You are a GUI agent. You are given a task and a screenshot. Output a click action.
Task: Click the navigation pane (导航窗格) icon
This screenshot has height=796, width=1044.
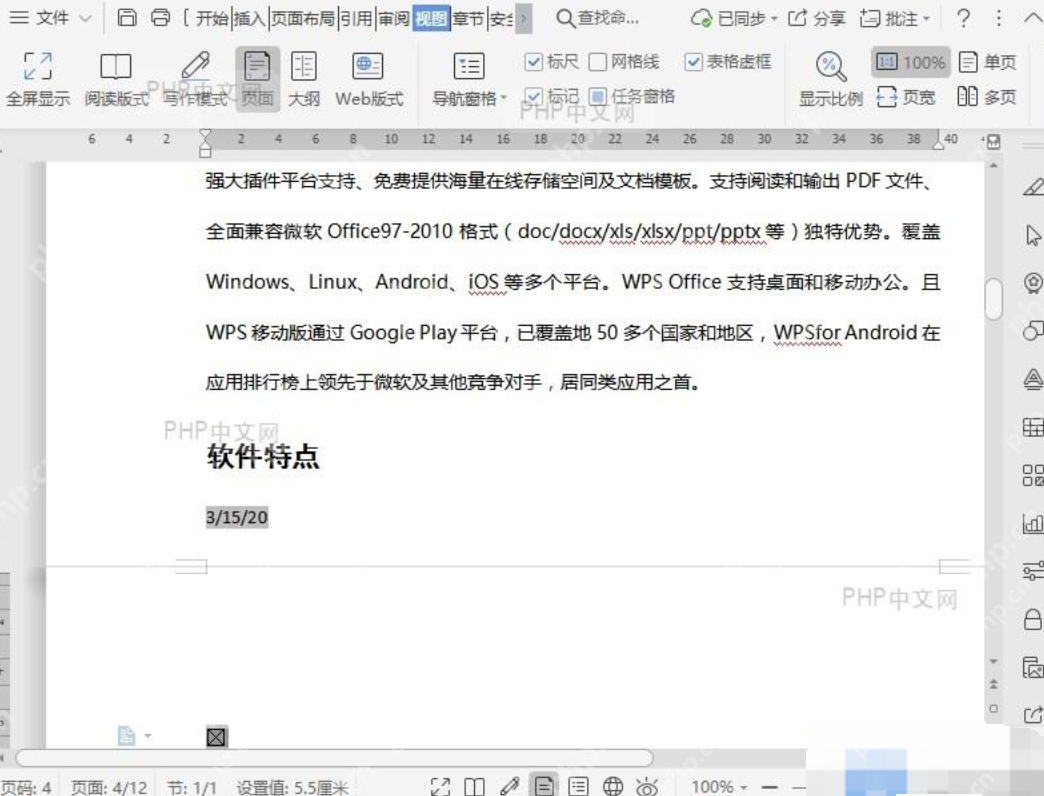[x=469, y=66]
